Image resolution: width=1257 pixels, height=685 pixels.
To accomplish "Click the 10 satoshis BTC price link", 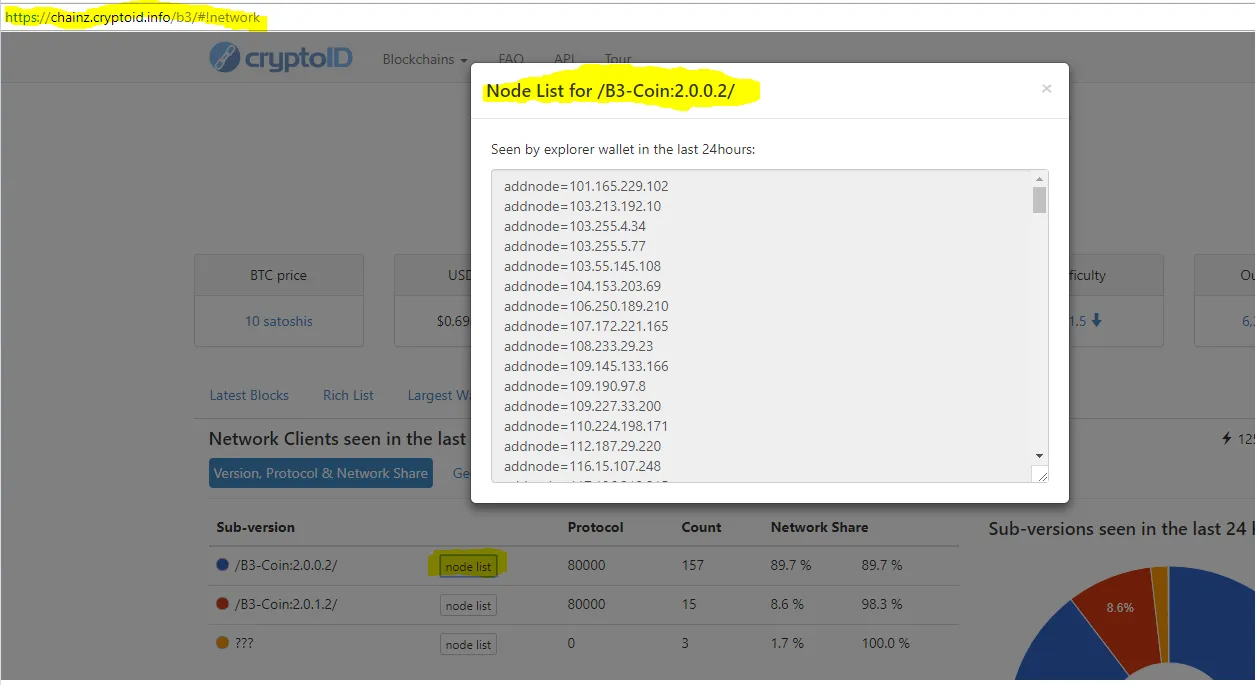I will tap(279, 321).
